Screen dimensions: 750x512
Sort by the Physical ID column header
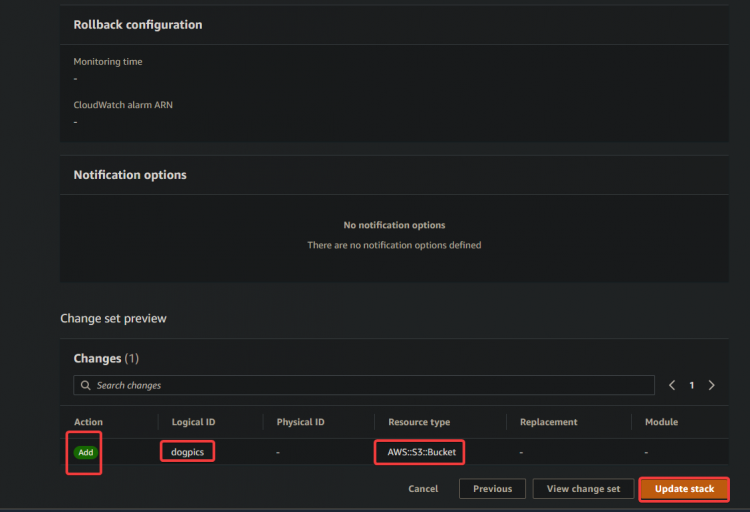point(300,422)
